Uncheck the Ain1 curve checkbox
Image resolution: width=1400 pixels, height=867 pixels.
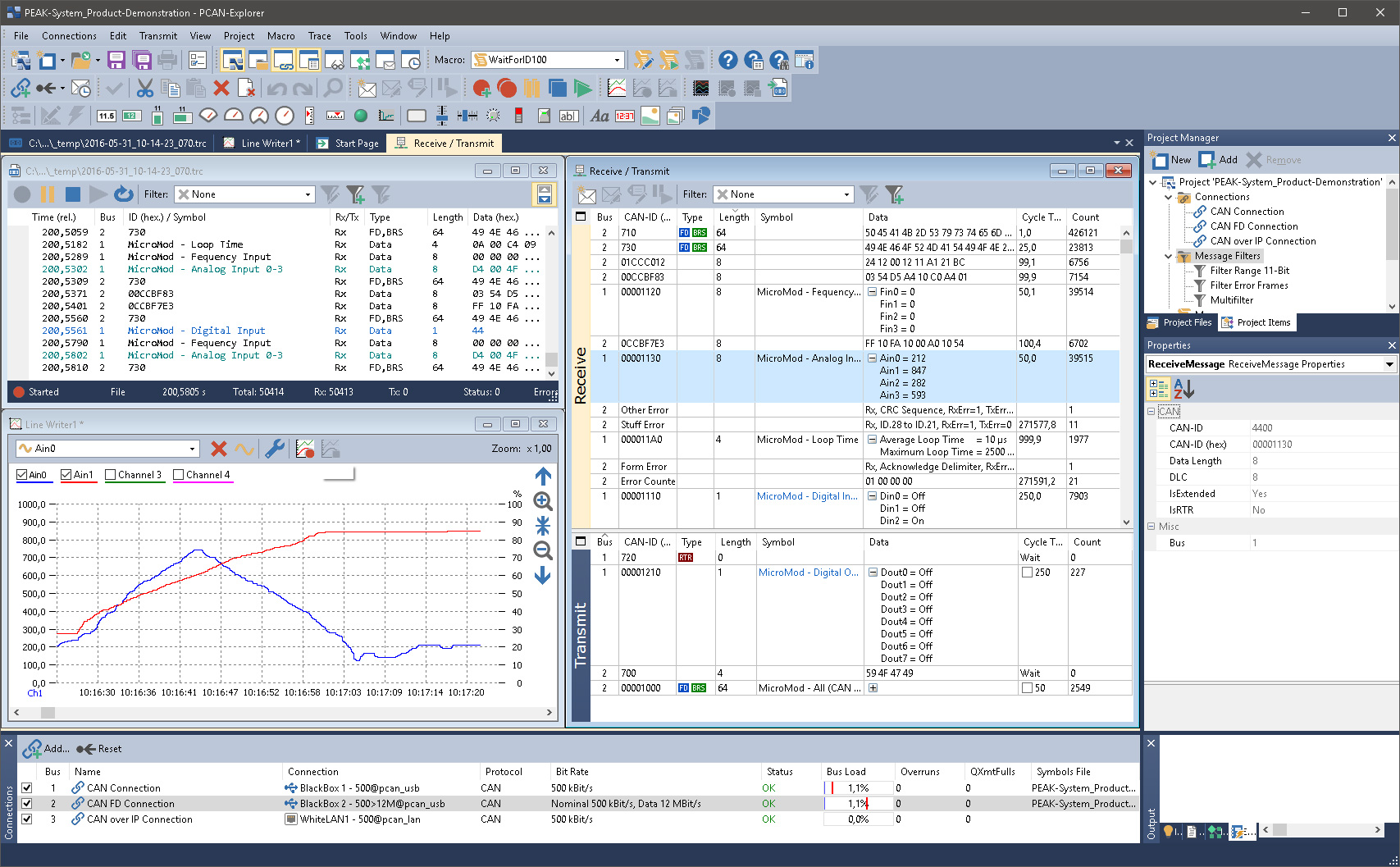pyautogui.click(x=62, y=474)
